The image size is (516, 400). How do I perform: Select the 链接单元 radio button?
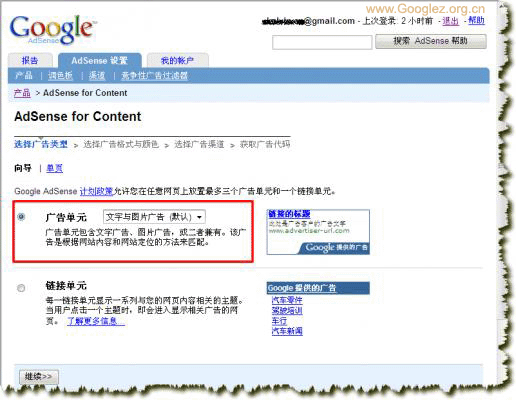(x=21, y=288)
